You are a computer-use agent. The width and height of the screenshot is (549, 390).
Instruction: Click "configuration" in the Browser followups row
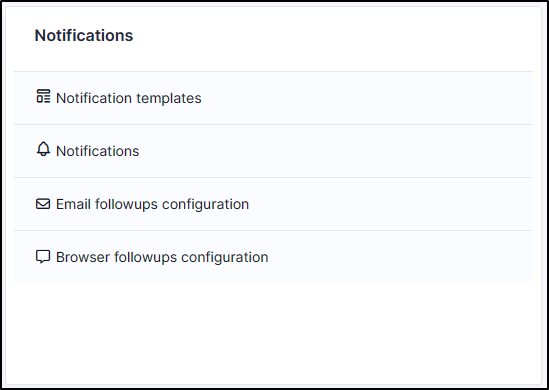pos(225,258)
